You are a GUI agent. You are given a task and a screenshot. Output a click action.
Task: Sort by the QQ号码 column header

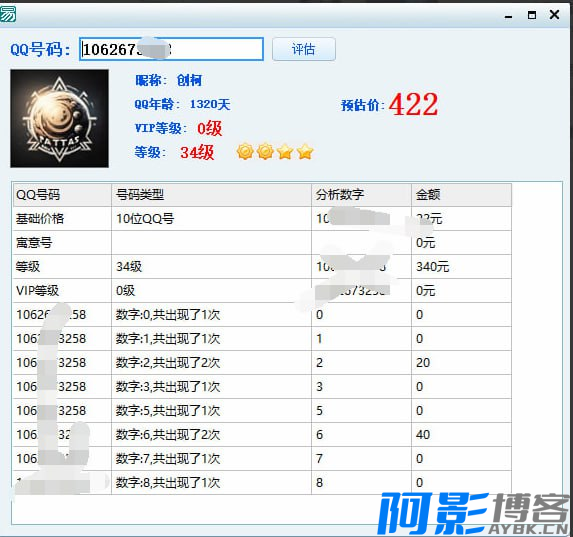[62, 195]
